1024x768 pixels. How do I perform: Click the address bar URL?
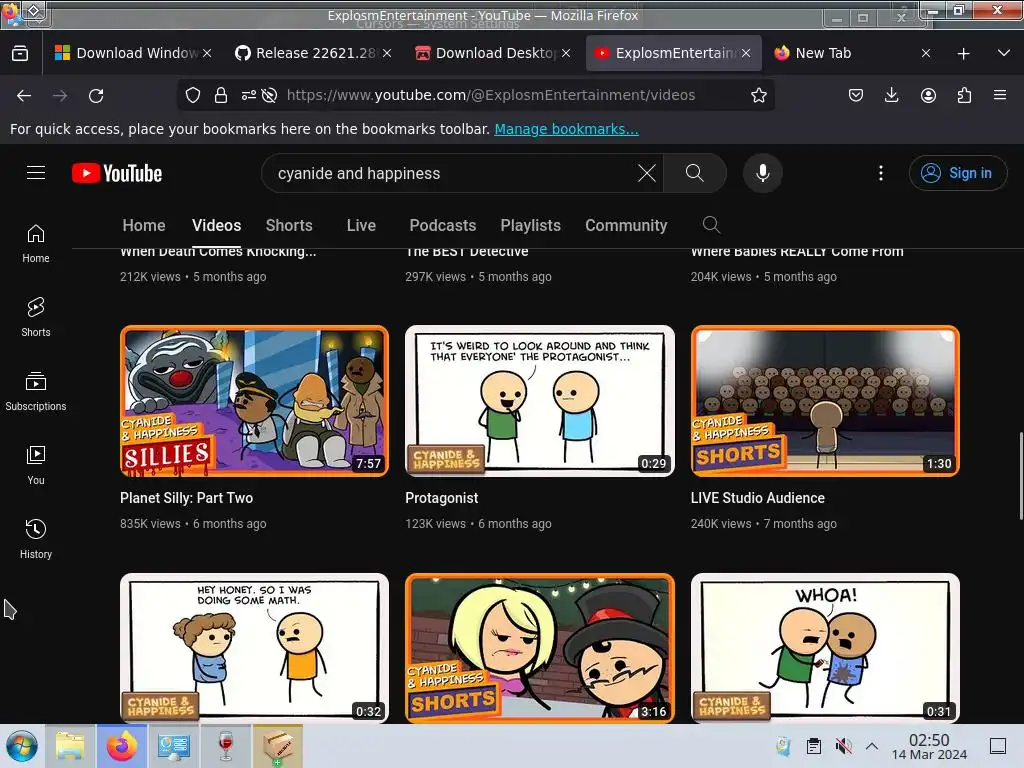tap(490, 95)
